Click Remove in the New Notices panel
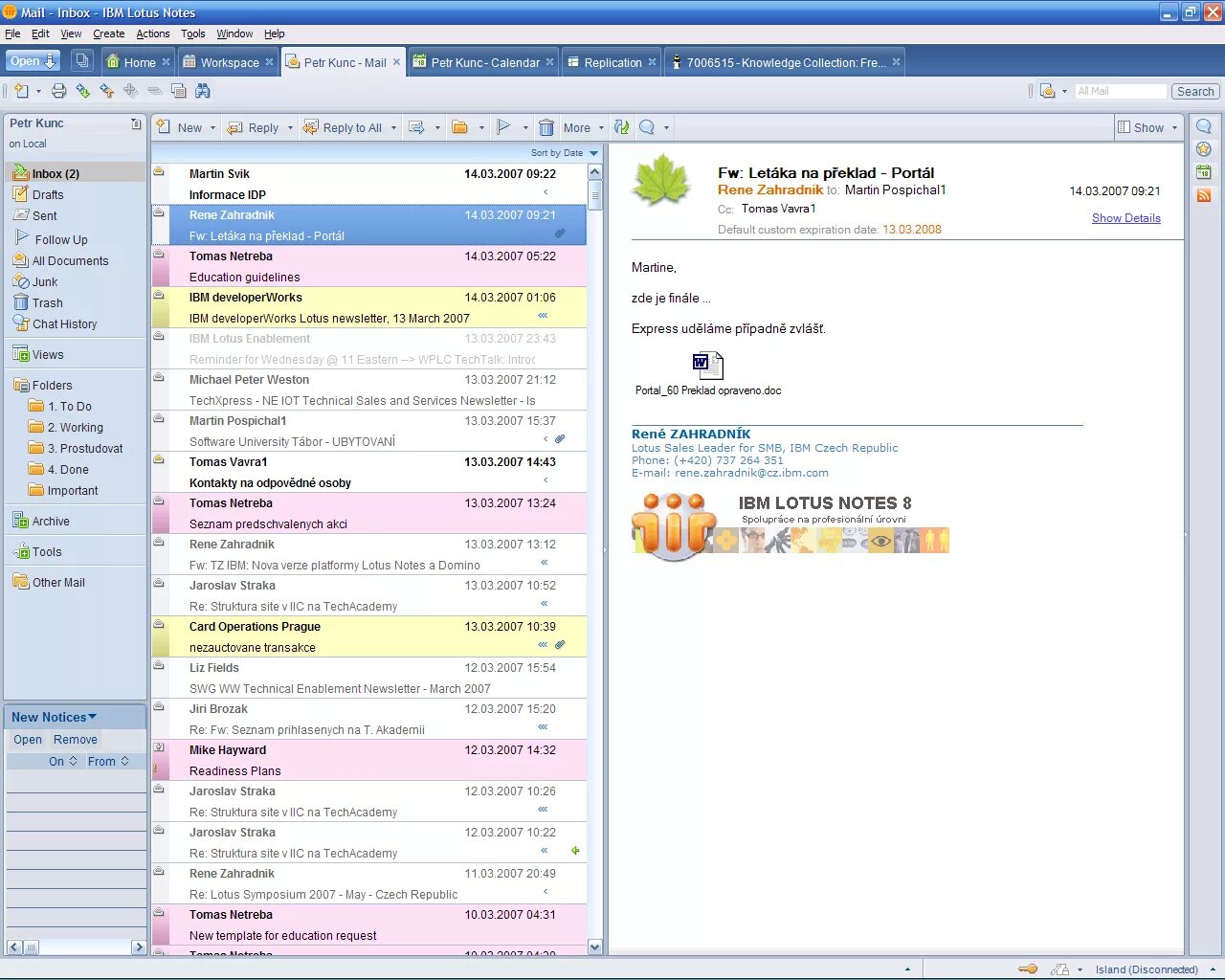 pyautogui.click(x=76, y=740)
